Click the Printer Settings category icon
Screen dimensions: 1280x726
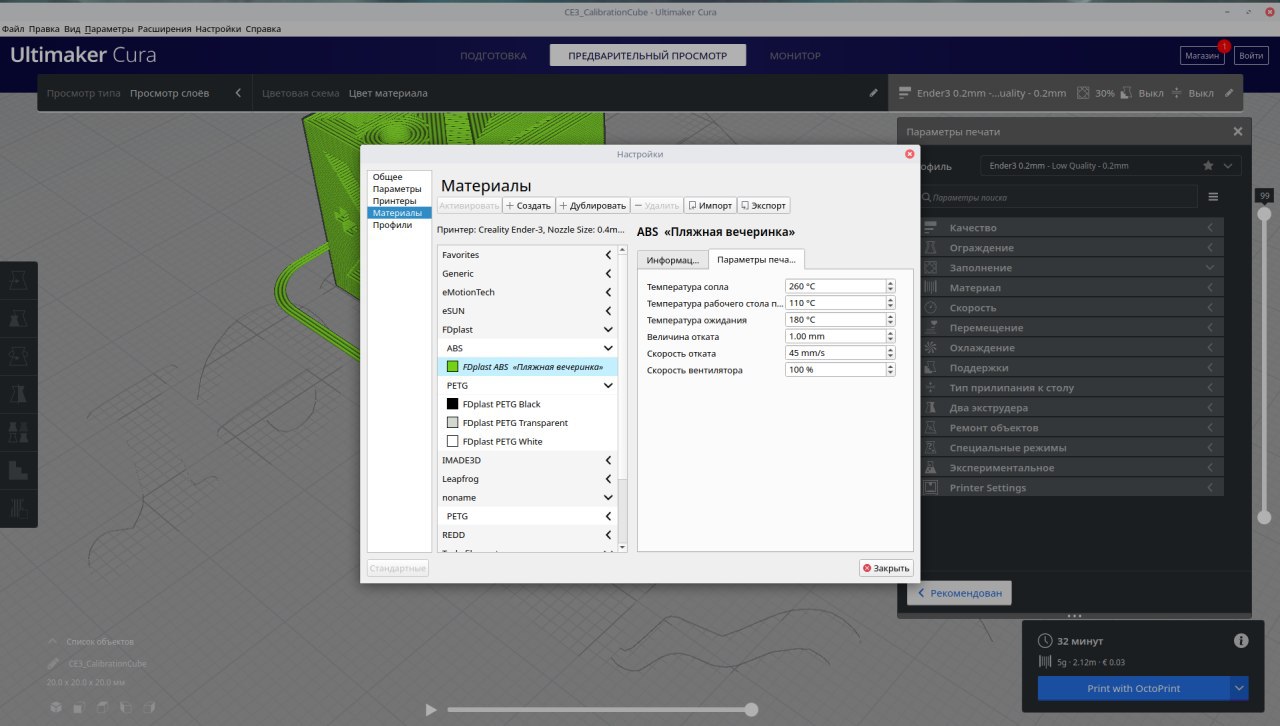[930, 488]
